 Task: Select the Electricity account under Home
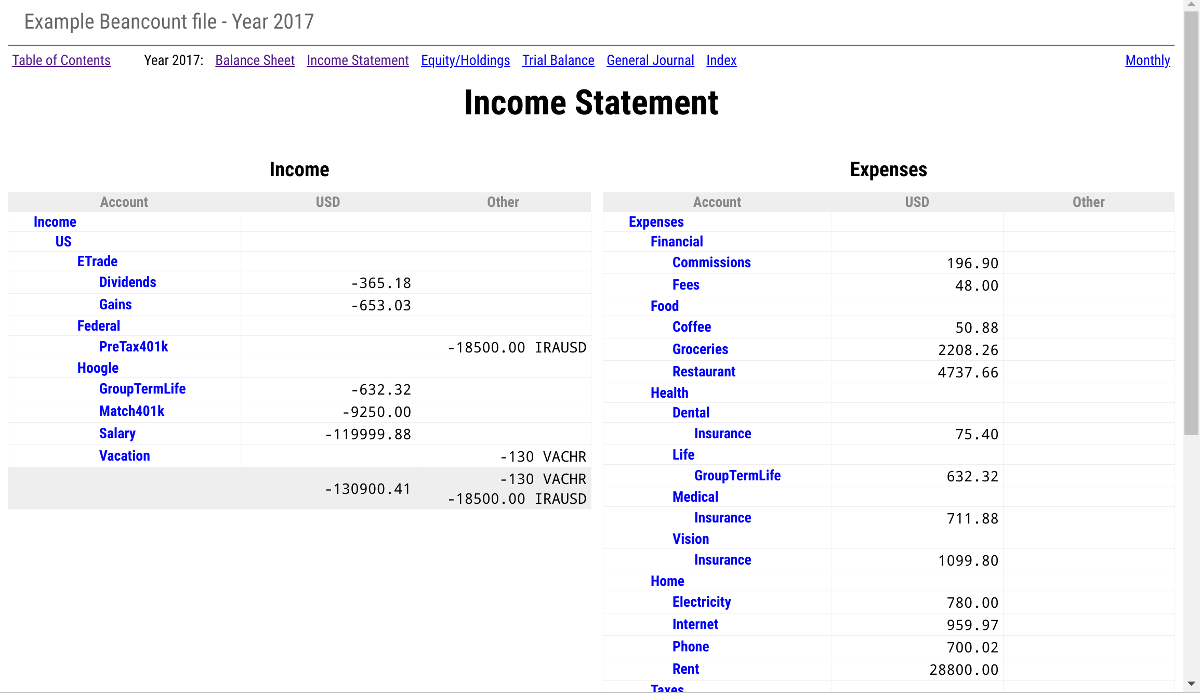click(x=701, y=602)
